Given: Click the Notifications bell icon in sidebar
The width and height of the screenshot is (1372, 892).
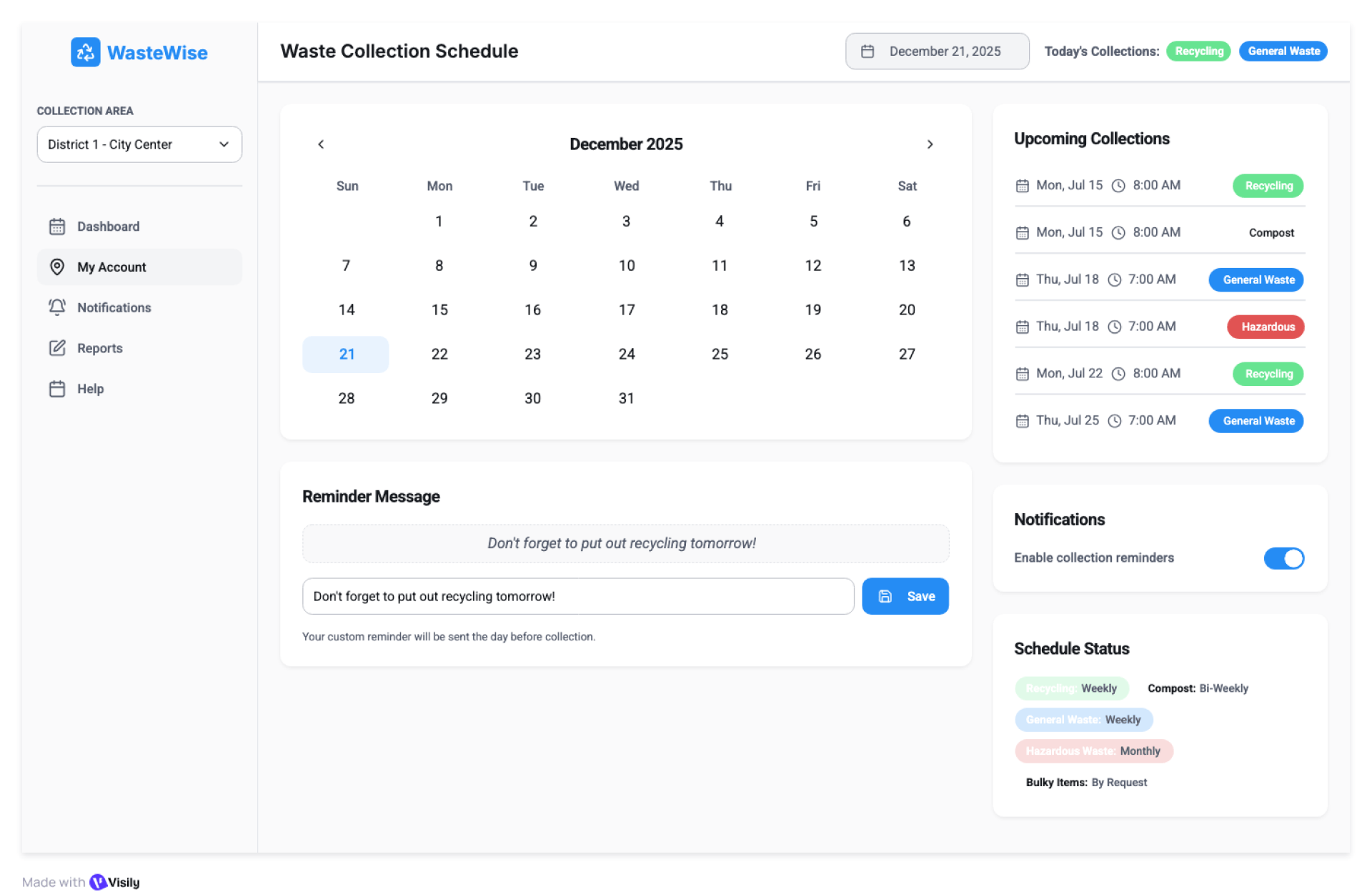Looking at the screenshot, I should click(x=57, y=307).
